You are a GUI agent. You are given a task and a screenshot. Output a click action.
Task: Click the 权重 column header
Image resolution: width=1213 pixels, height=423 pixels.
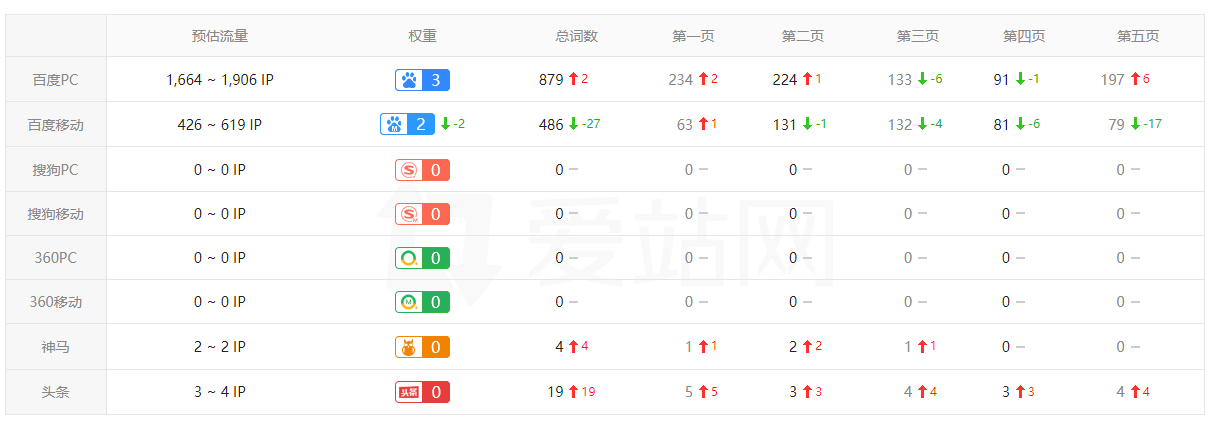[x=422, y=36]
